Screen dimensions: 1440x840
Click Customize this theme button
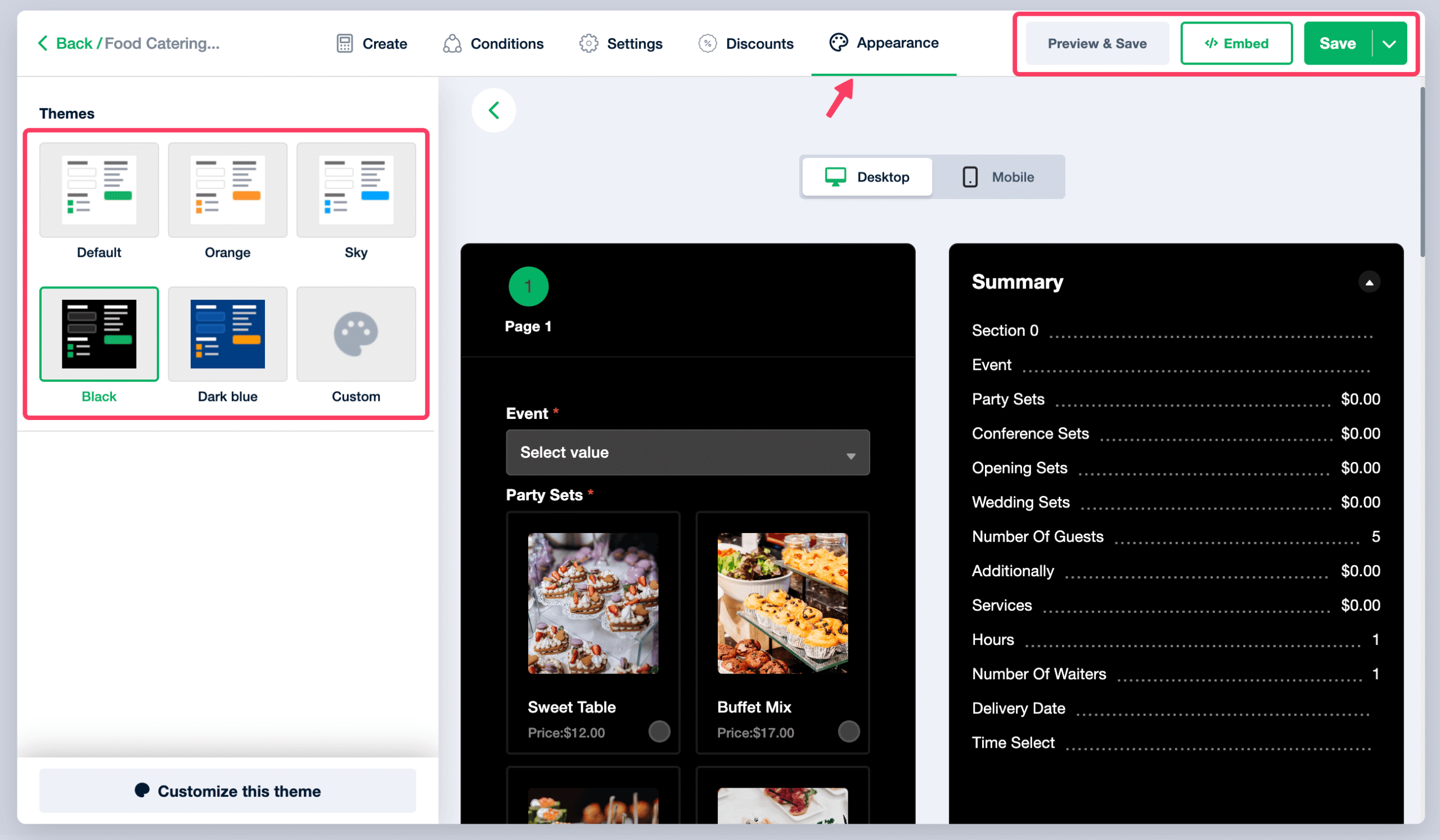tap(227, 791)
